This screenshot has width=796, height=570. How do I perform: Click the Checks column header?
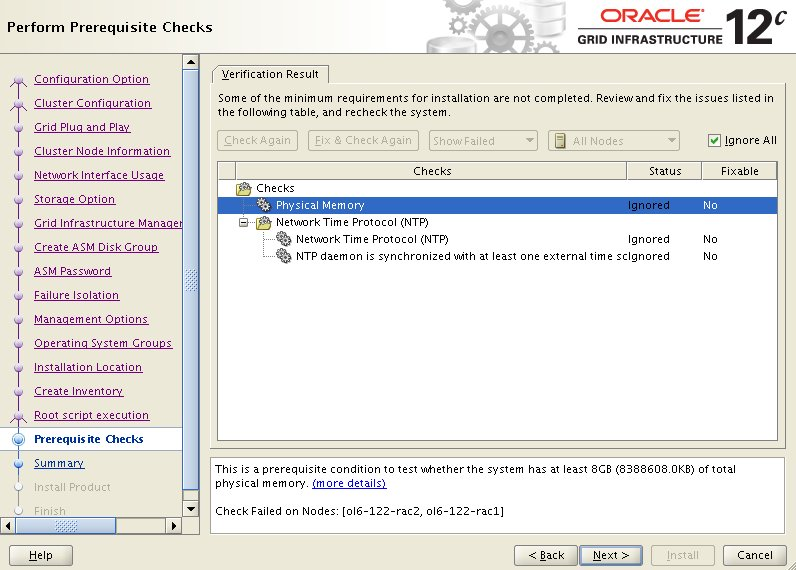[x=432, y=171]
